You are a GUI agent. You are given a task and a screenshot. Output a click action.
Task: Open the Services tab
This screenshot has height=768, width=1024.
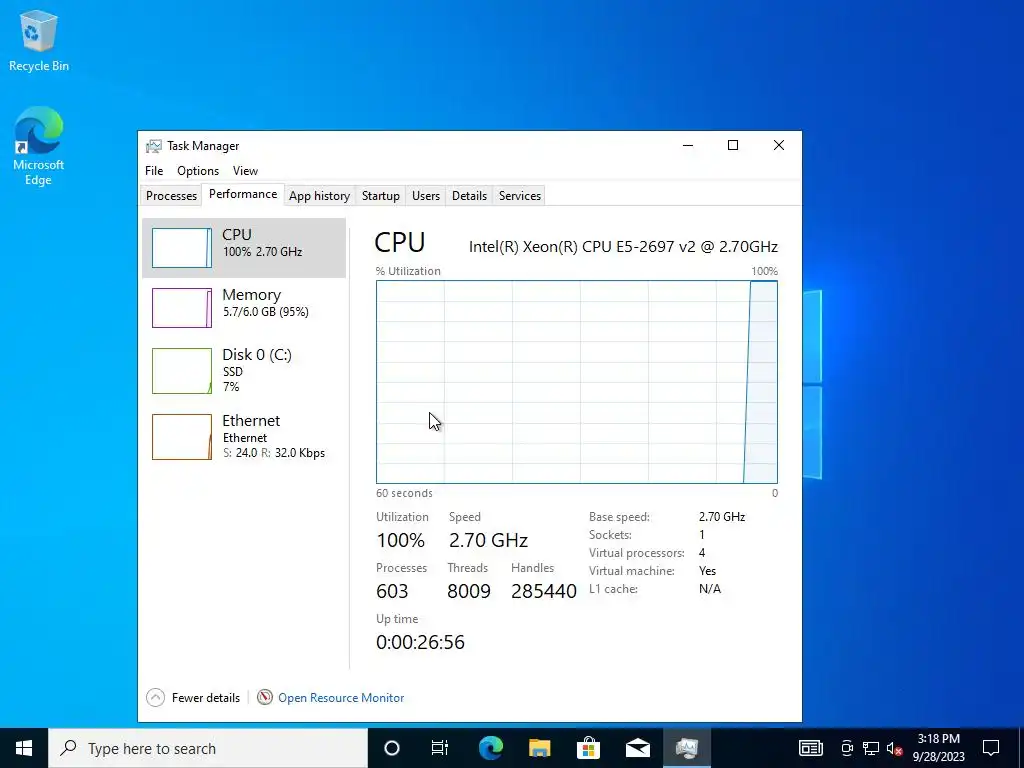(520, 195)
